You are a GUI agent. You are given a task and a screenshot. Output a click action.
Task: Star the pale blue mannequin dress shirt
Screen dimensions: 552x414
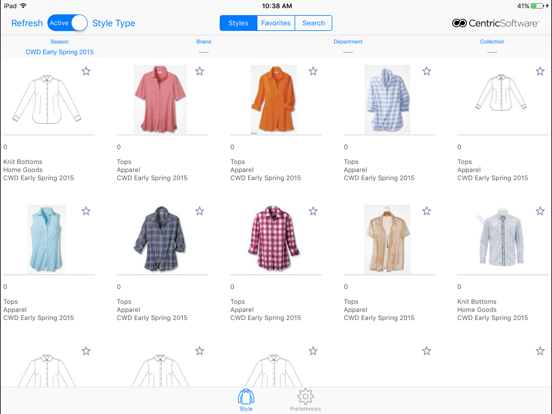point(540,211)
